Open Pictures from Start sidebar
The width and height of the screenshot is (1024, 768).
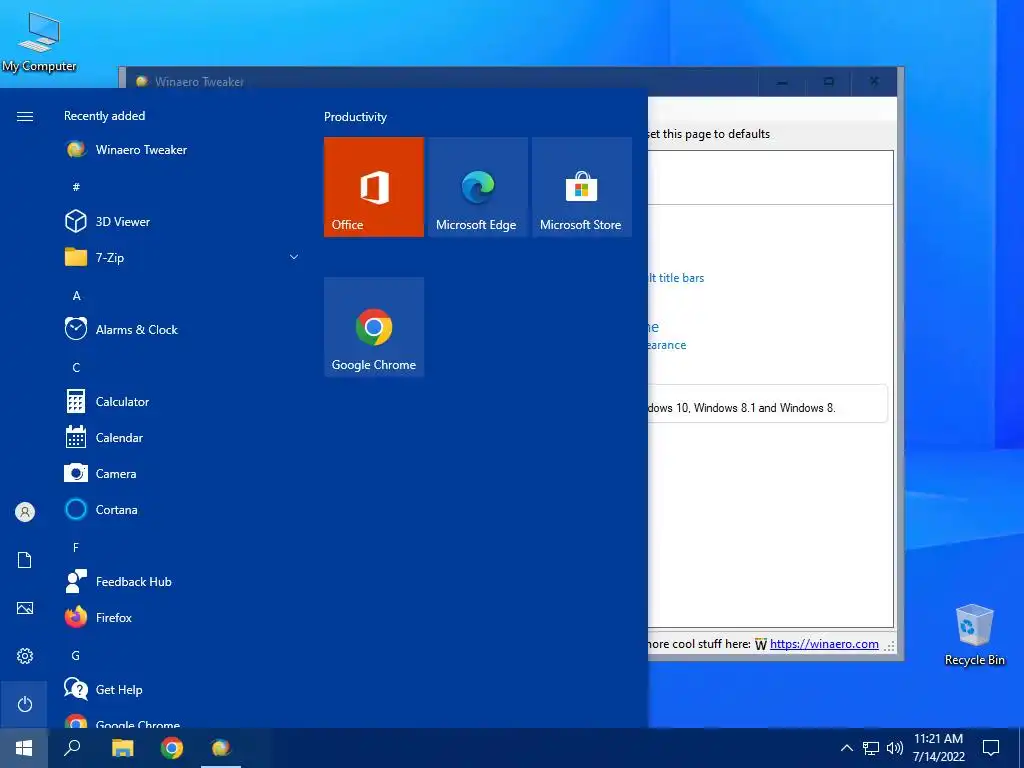click(x=25, y=608)
